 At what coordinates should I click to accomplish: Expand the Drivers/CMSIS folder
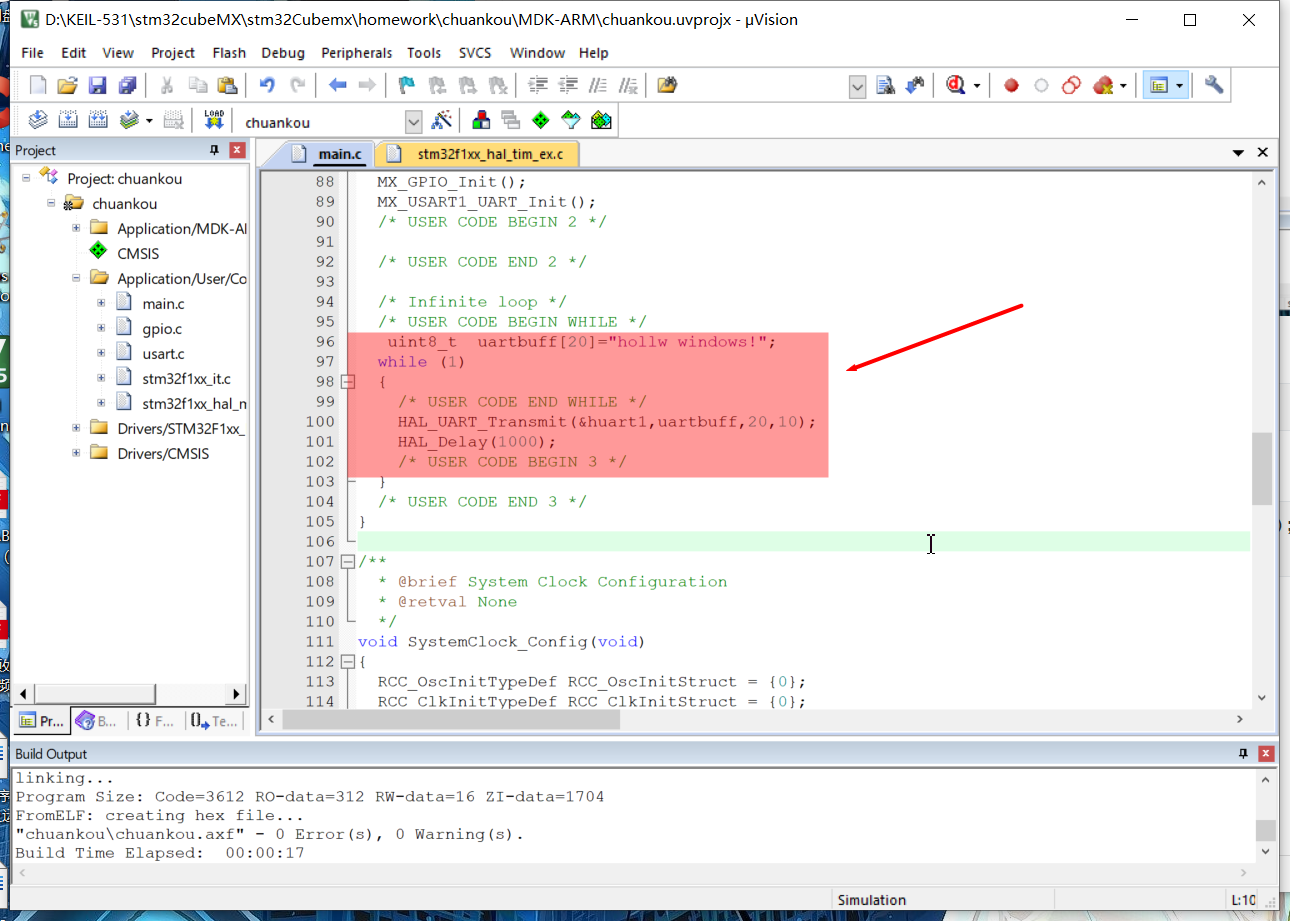(76, 453)
